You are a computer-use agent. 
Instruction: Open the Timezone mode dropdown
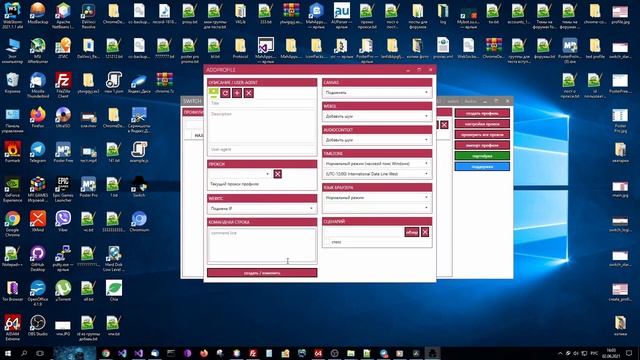[x=377, y=163]
